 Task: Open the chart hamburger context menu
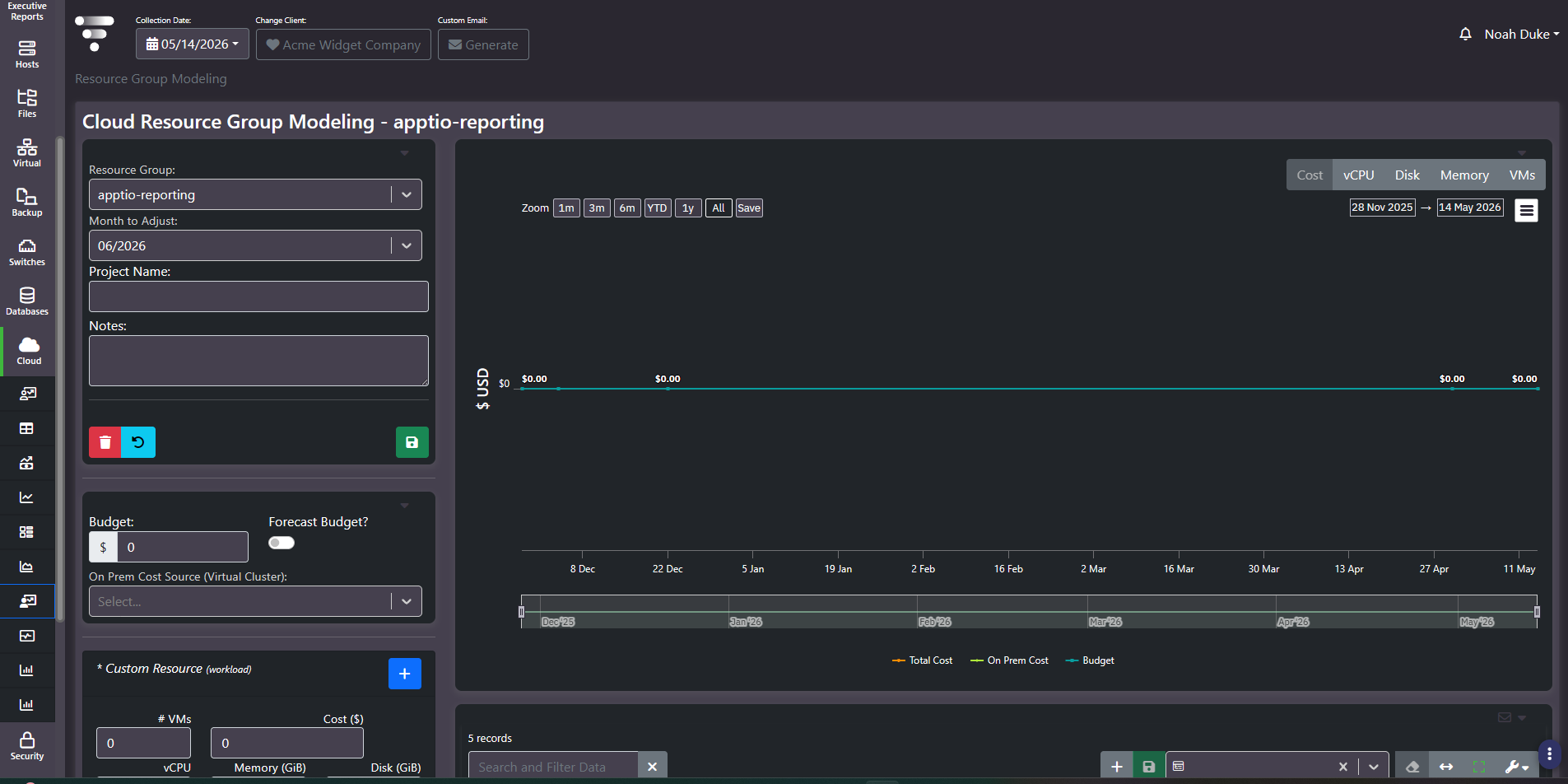tap(1526, 211)
